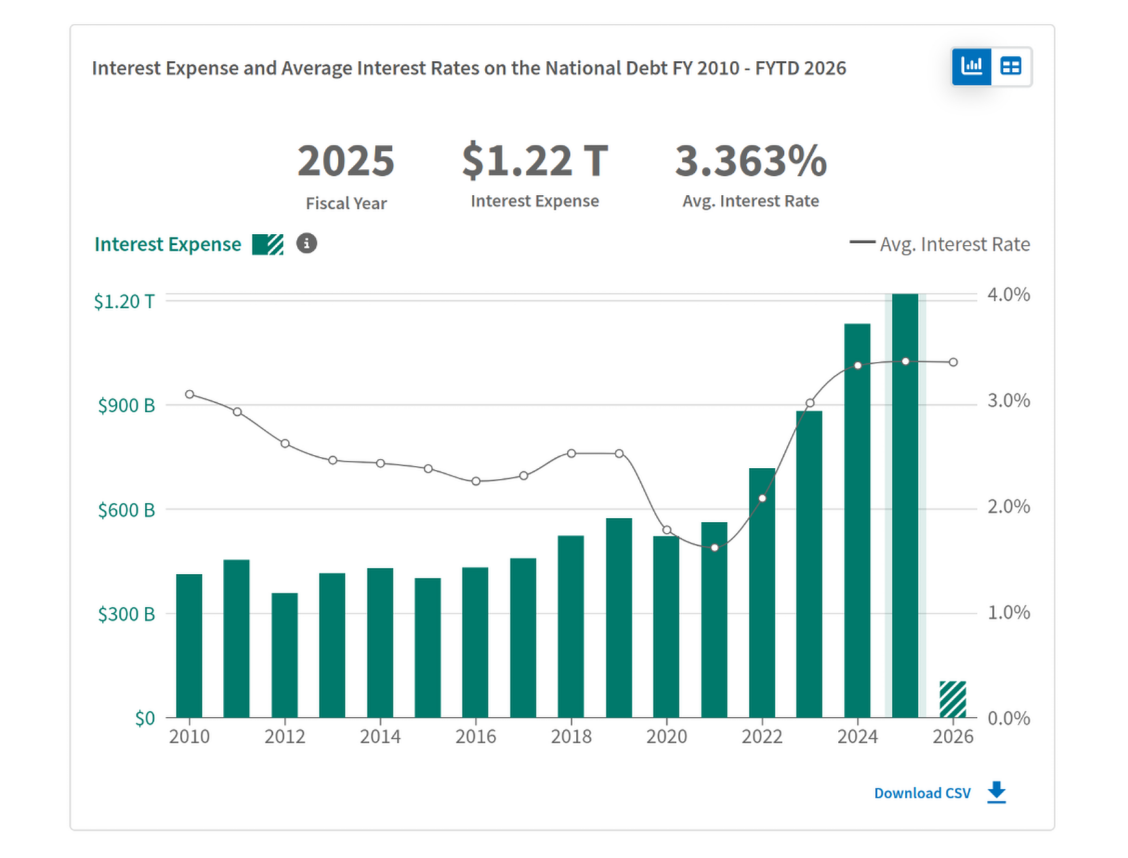Image resolution: width=1128 pixels, height=858 pixels.
Task: Click the $1.22 T interest expense value
Action: click(535, 160)
